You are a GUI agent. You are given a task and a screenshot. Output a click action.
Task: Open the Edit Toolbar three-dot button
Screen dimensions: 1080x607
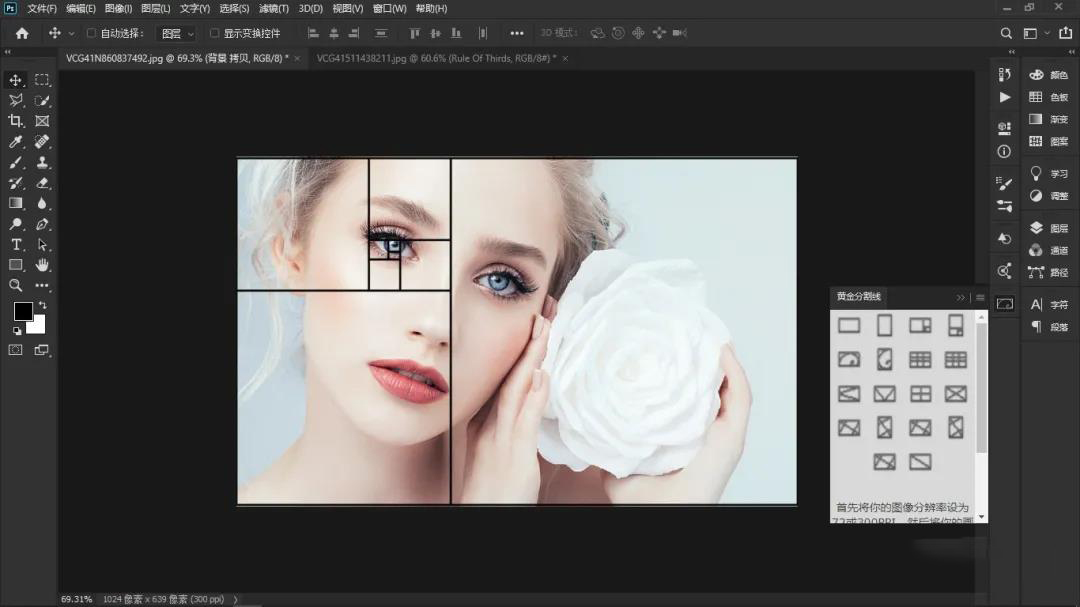click(x=42, y=285)
